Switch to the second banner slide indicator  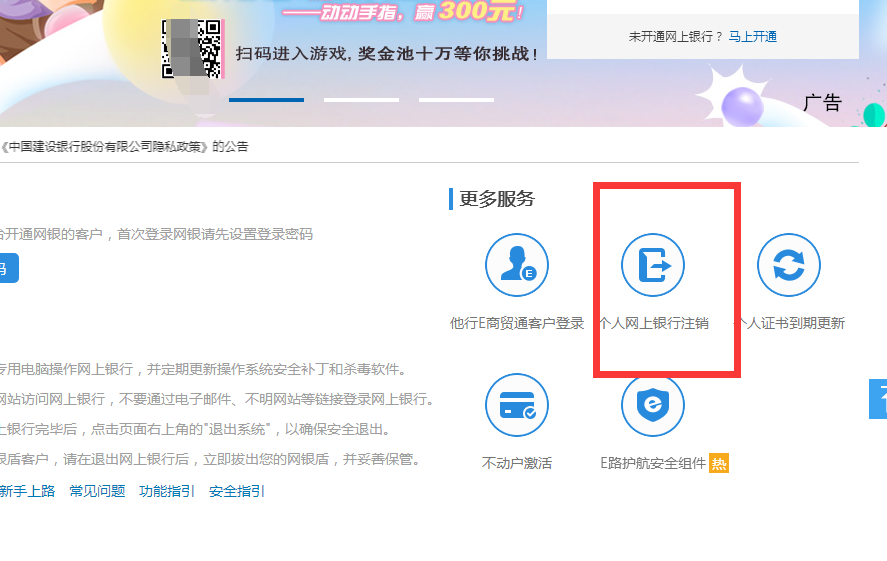[x=361, y=100]
